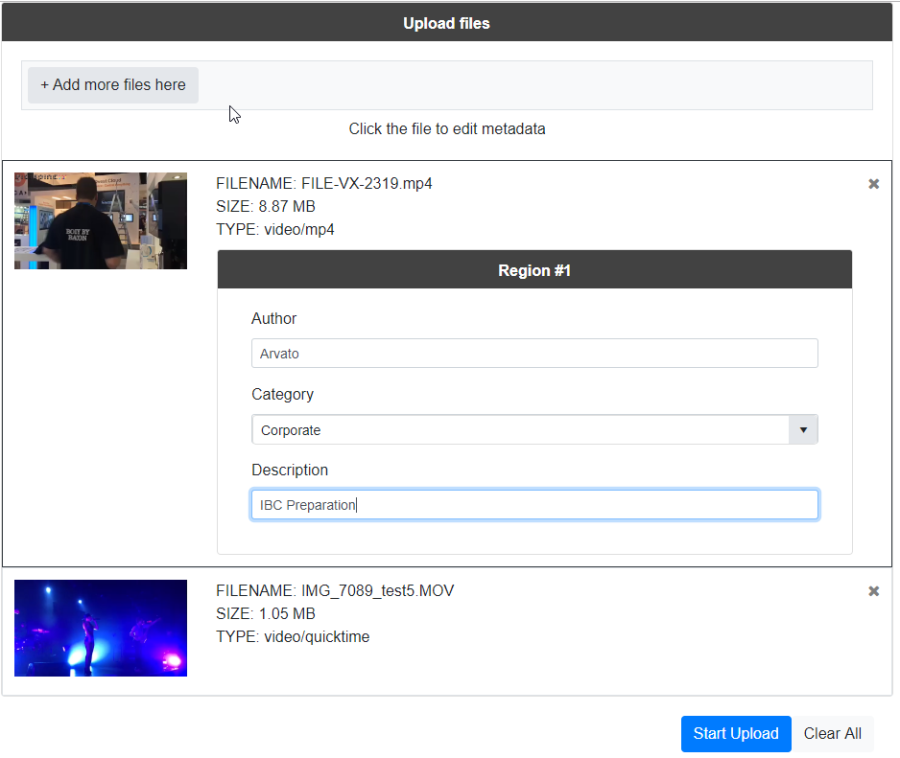Expand the Category dropdown arrow
900x758 pixels.
click(x=803, y=430)
